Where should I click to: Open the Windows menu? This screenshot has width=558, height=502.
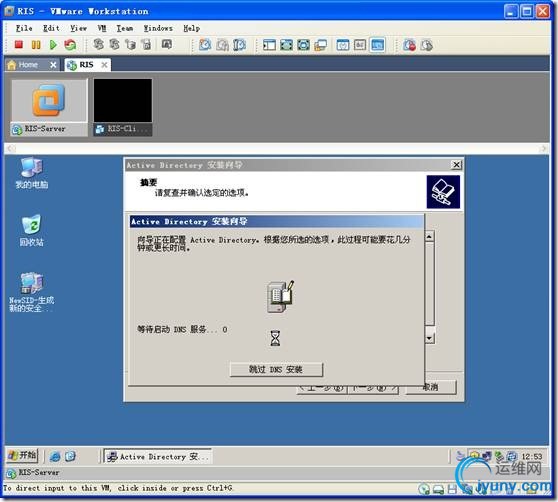pyautogui.click(x=158, y=28)
